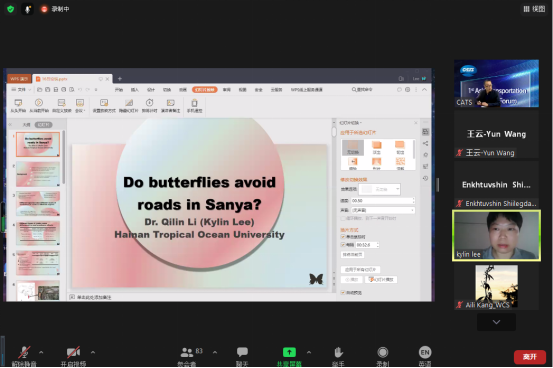Screen dimensions: 553x368
Task: Click the green share screen icon
Action: (289, 352)
